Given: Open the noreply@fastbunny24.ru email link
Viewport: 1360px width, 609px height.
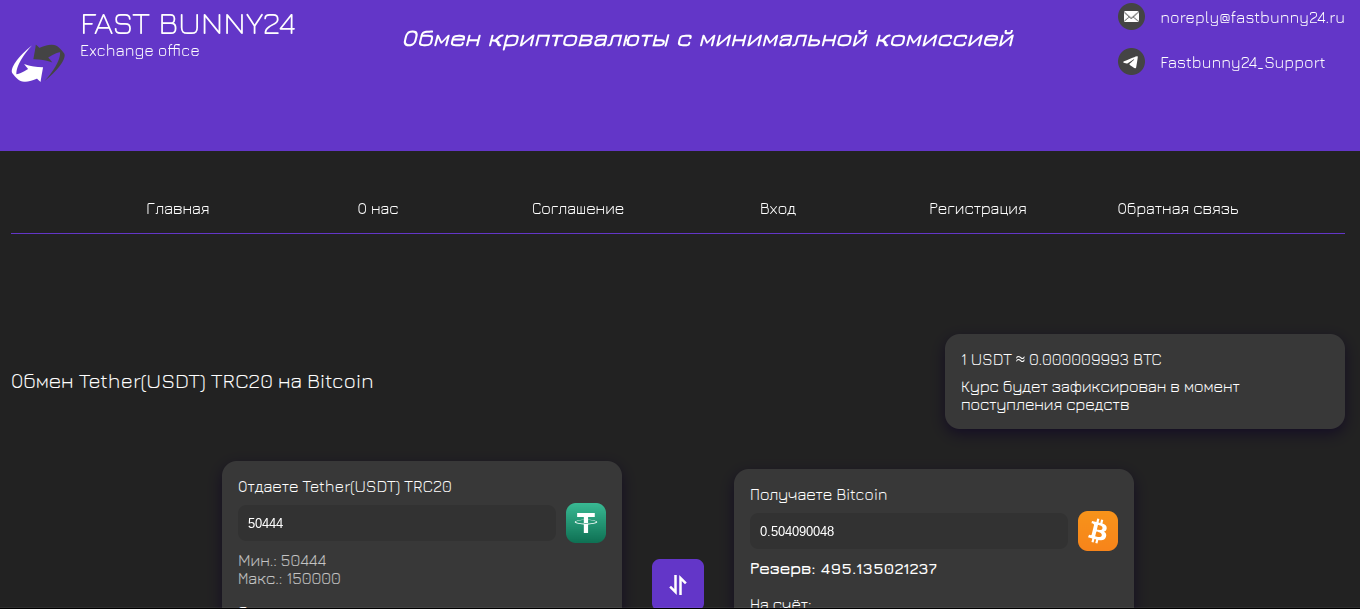Looking at the screenshot, I should coord(1244,17).
